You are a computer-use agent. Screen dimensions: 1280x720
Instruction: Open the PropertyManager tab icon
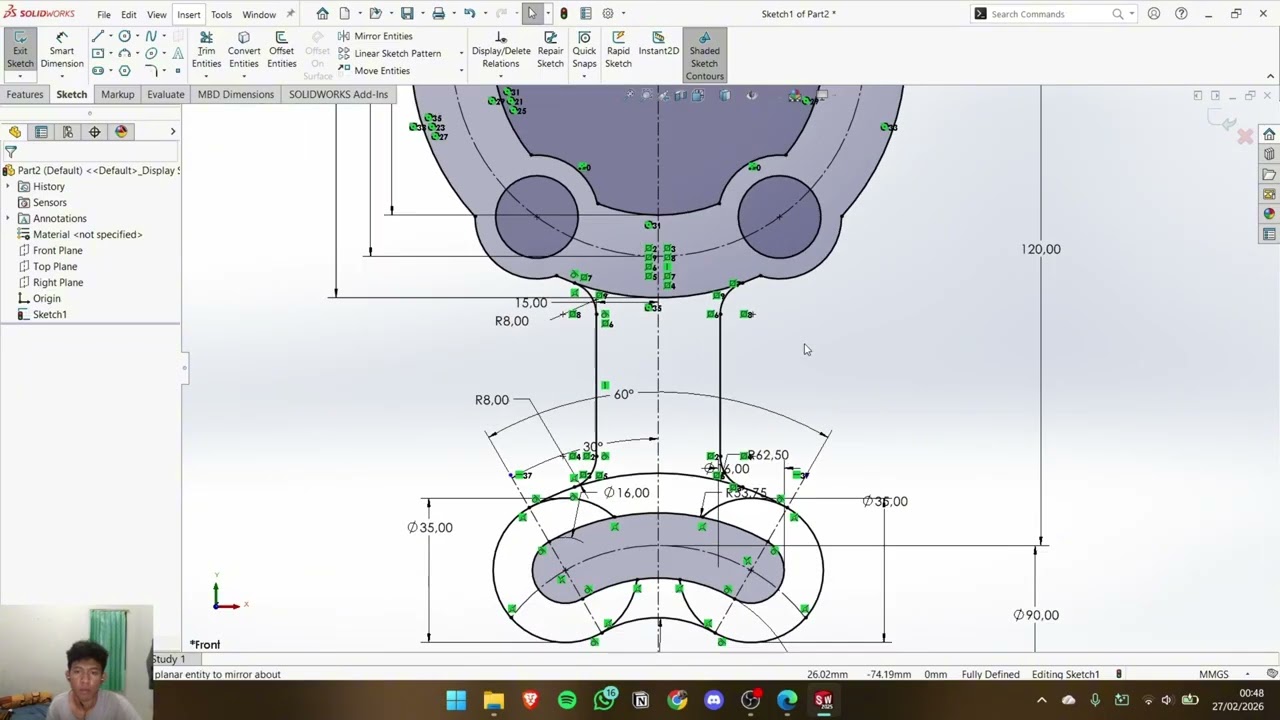pos(41,132)
